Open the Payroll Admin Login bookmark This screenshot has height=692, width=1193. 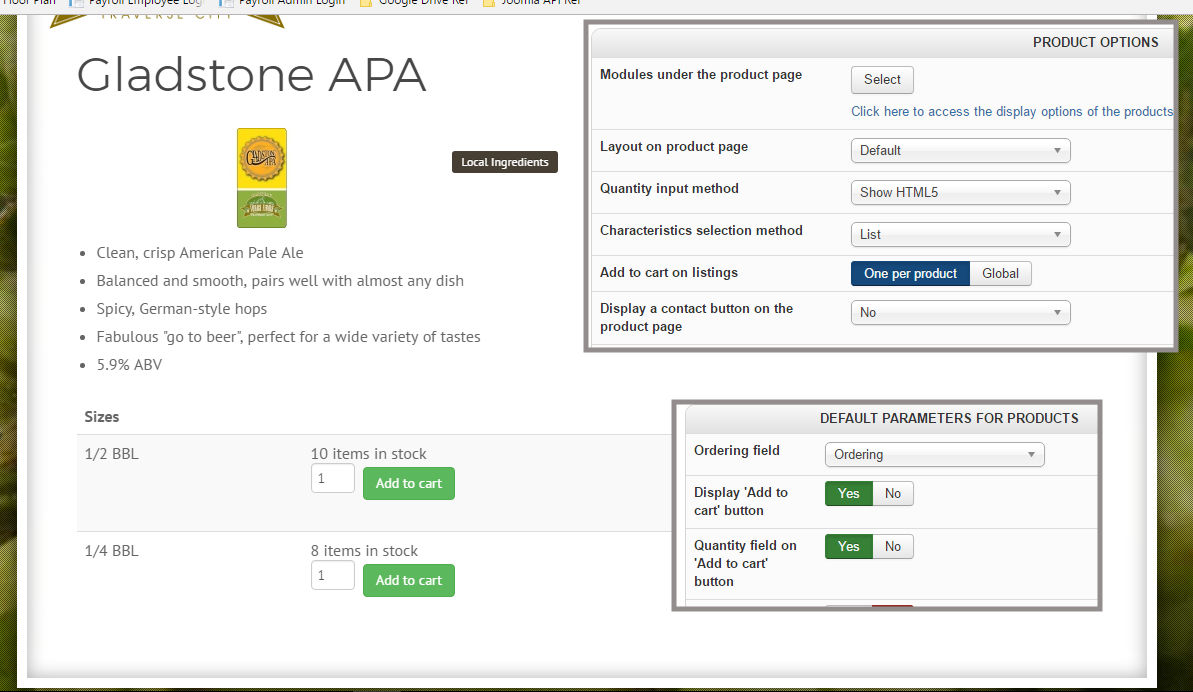[283, 3]
